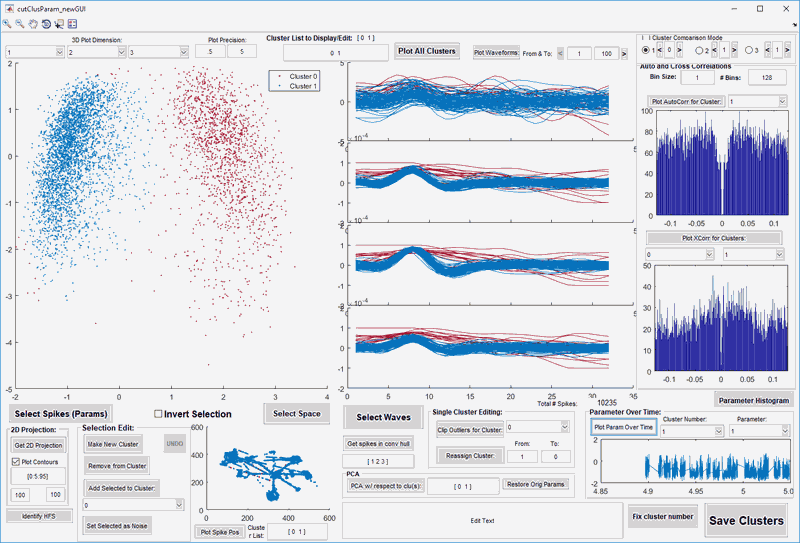This screenshot has height=543, width=800.
Task: Click the Insert Legend toolbar icon
Action: (73, 23)
